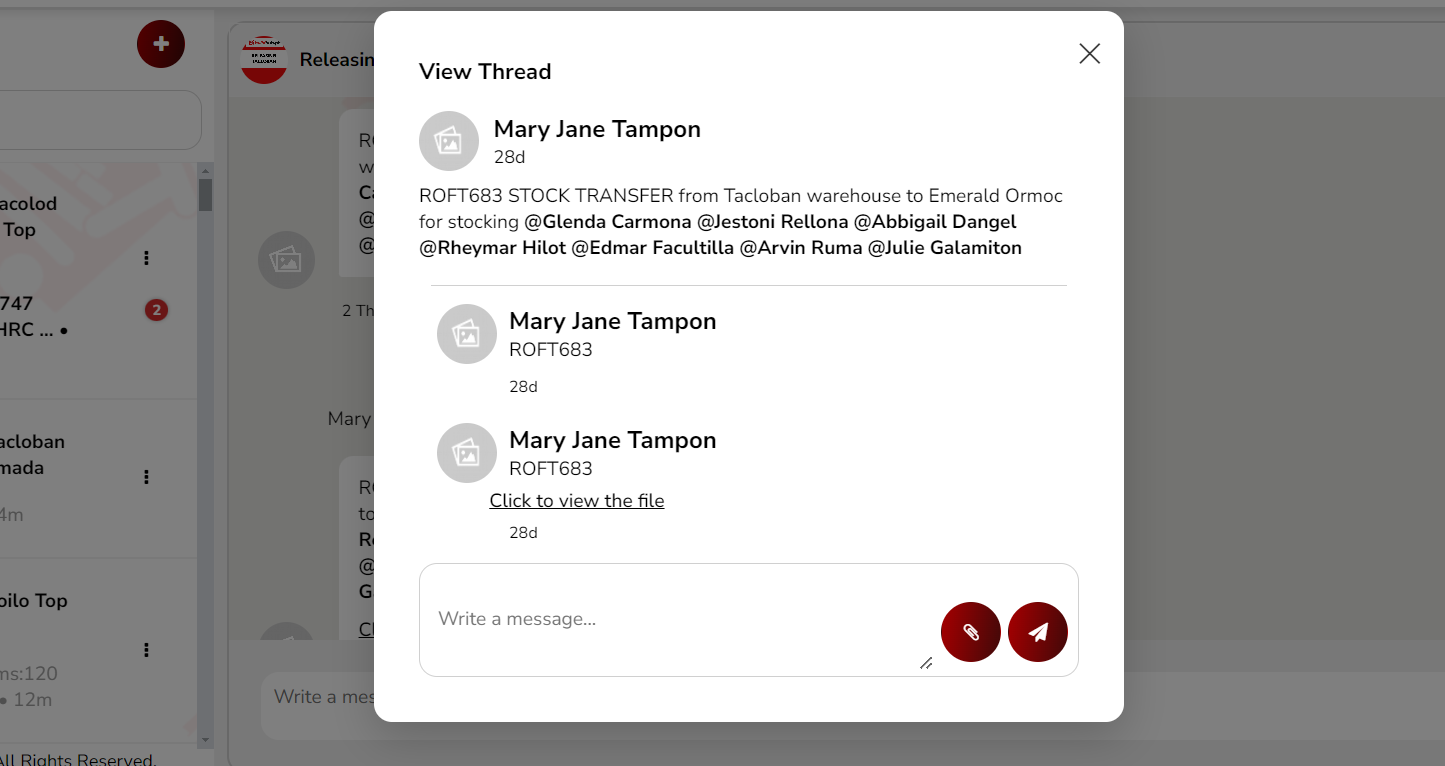Click the paperclip attach button in thread
The width and height of the screenshot is (1445, 766).
click(970, 632)
